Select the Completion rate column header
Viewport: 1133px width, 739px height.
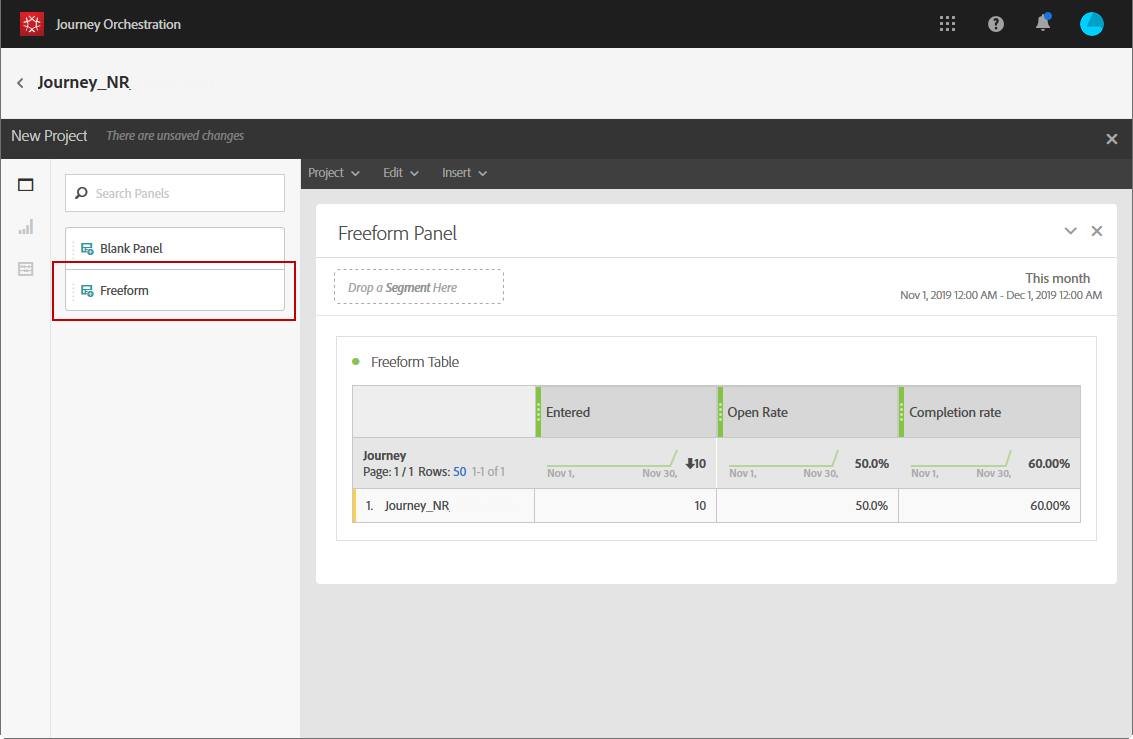pyautogui.click(x=990, y=412)
